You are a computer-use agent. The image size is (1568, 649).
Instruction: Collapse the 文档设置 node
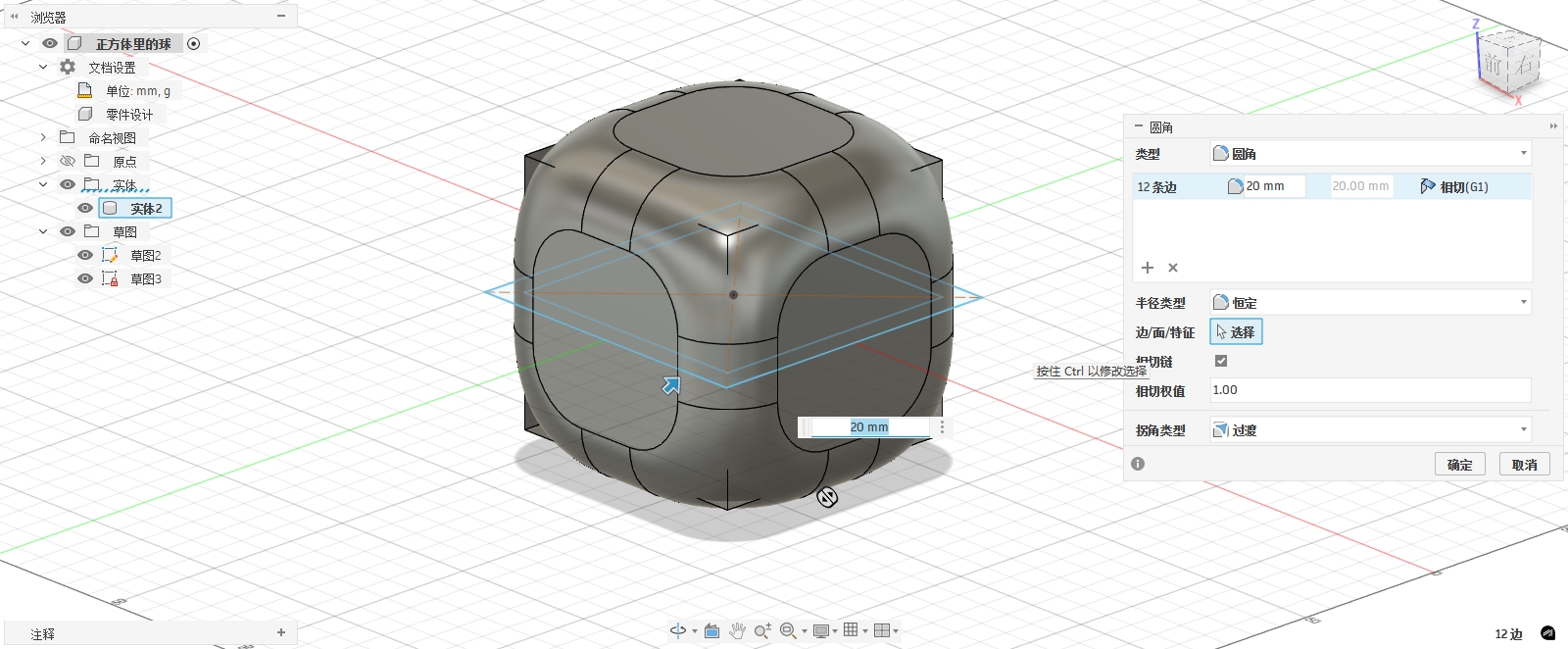click(43, 67)
